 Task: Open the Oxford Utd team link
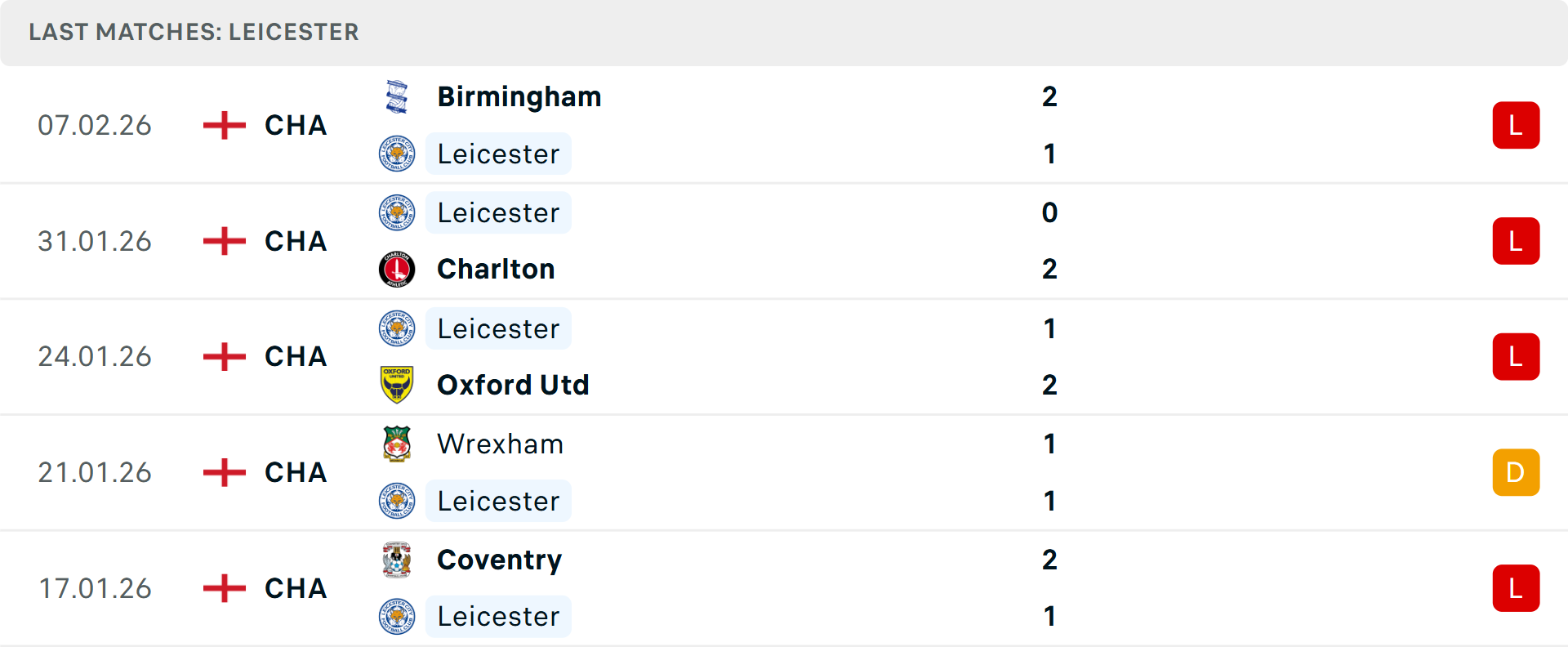point(513,385)
